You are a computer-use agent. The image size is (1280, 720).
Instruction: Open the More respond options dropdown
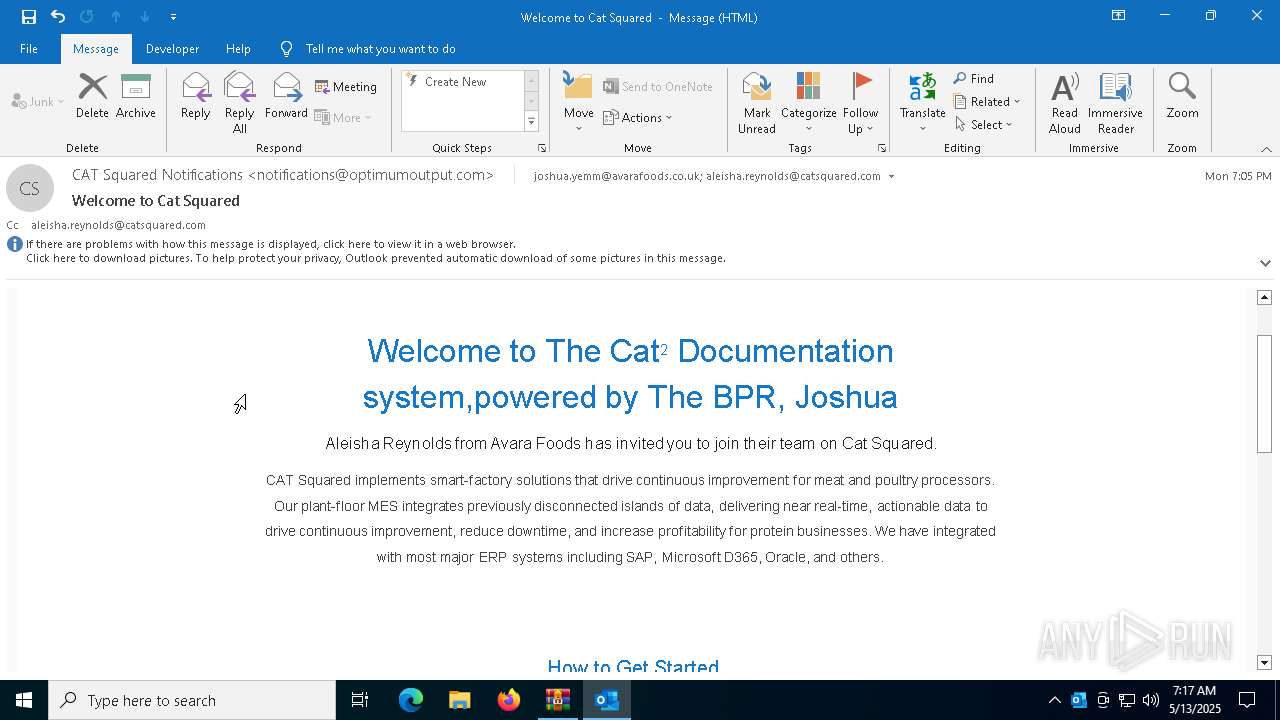(x=343, y=117)
